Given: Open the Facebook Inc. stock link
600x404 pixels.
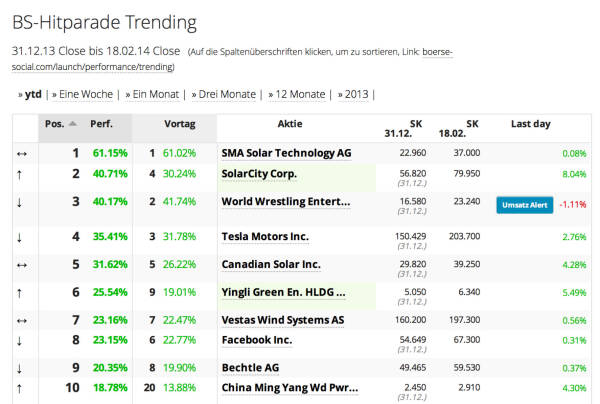Looking at the screenshot, I should click(x=257, y=340).
